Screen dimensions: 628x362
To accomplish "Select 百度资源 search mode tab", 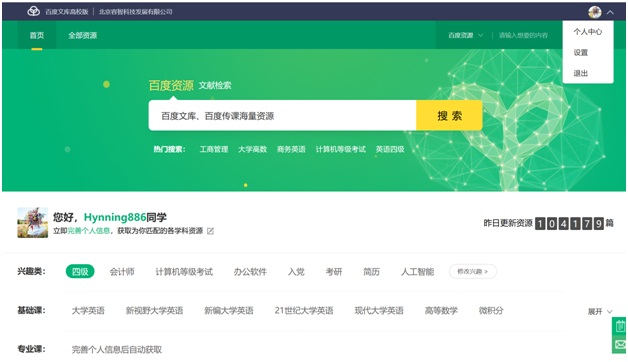I will pos(171,85).
